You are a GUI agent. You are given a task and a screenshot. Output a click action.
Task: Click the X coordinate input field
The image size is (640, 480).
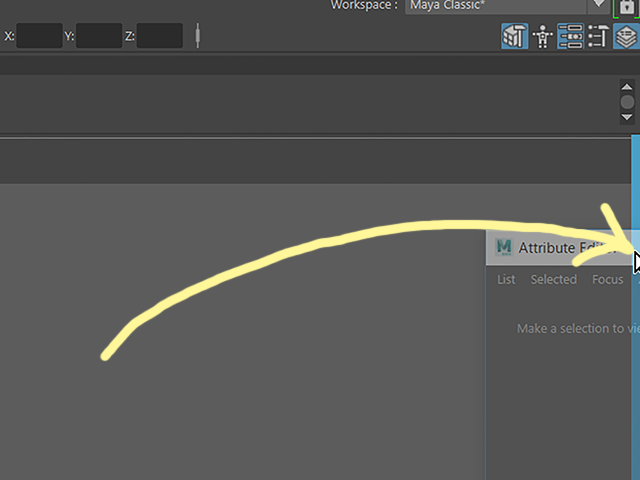pyautogui.click(x=39, y=36)
